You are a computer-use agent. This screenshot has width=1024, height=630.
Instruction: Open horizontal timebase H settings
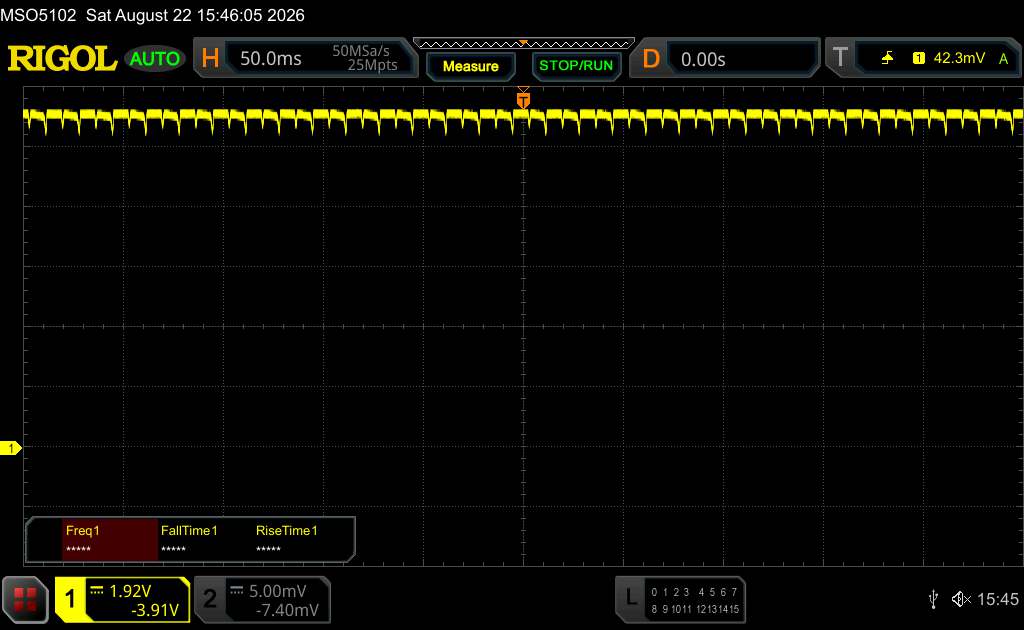click(x=210, y=58)
